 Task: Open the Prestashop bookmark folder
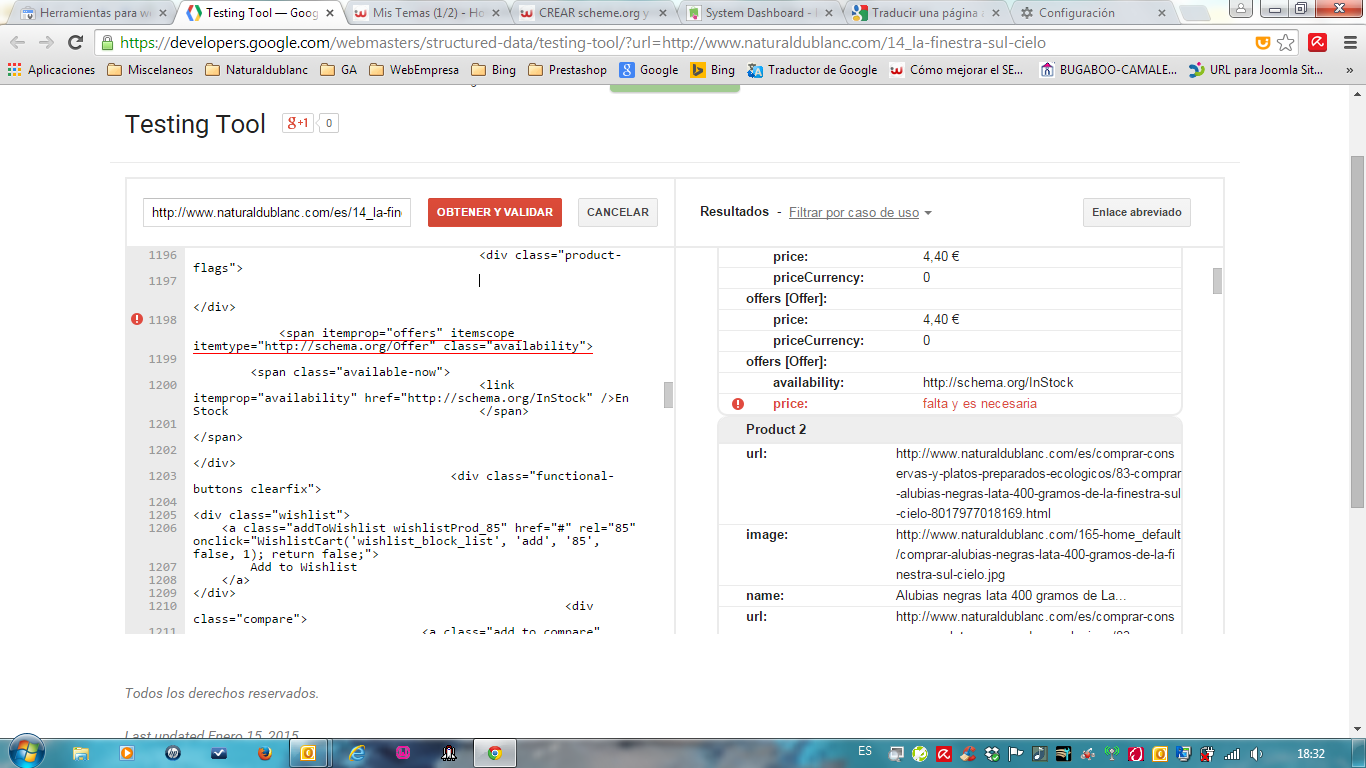coord(567,70)
